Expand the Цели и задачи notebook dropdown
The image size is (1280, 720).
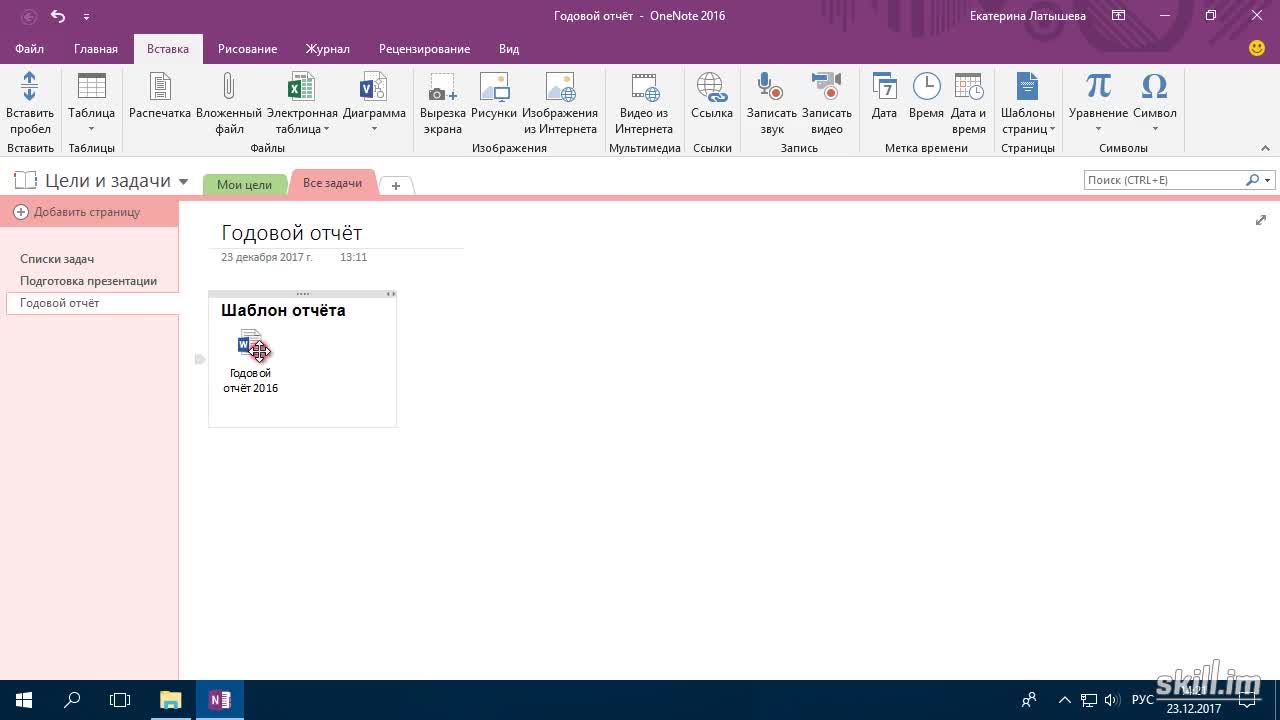pos(183,182)
